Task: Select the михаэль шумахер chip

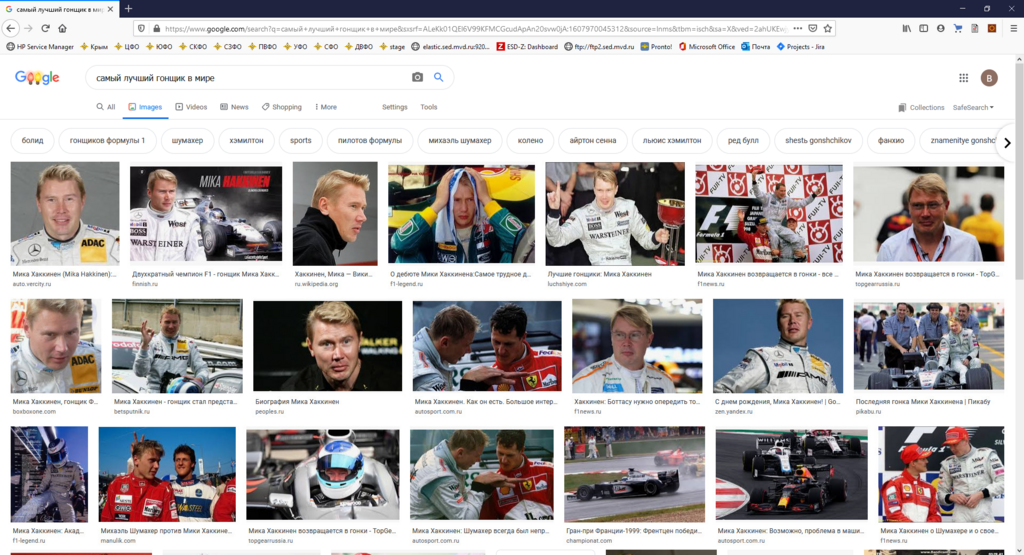Action: 460,140
